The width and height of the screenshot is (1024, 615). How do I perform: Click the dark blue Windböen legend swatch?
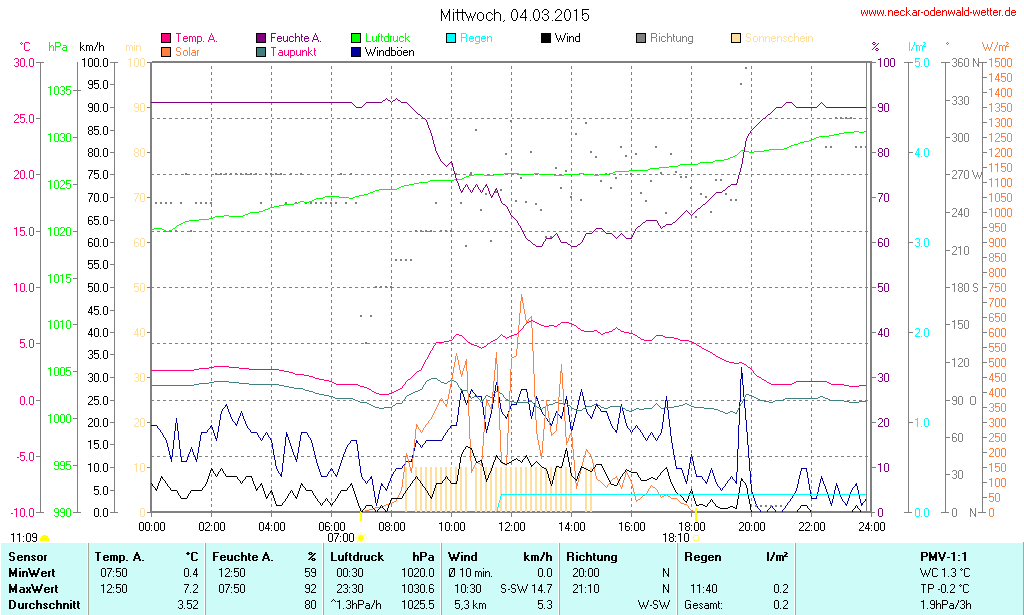point(357,52)
